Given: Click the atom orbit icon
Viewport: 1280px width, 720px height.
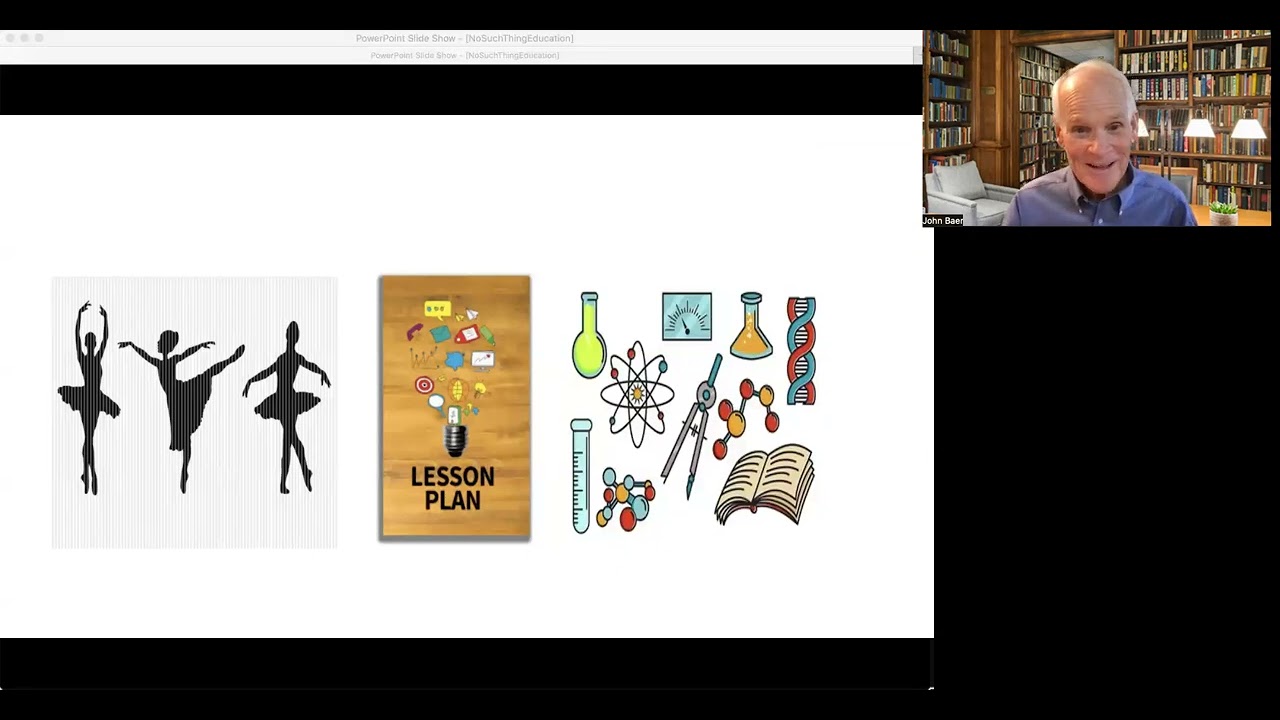Looking at the screenshot, I should pyautogui.click(x=637, y=394).
